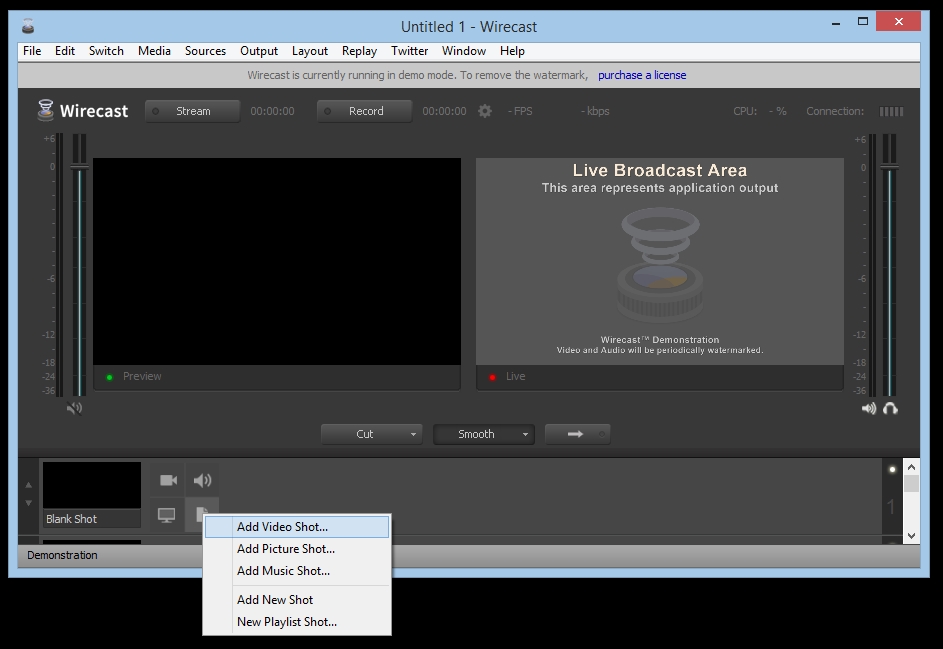Image resolution: width=943 pixels, height=649 pixels.
Task: Open encoder settings with the gear icon
Action: point(485,111)
